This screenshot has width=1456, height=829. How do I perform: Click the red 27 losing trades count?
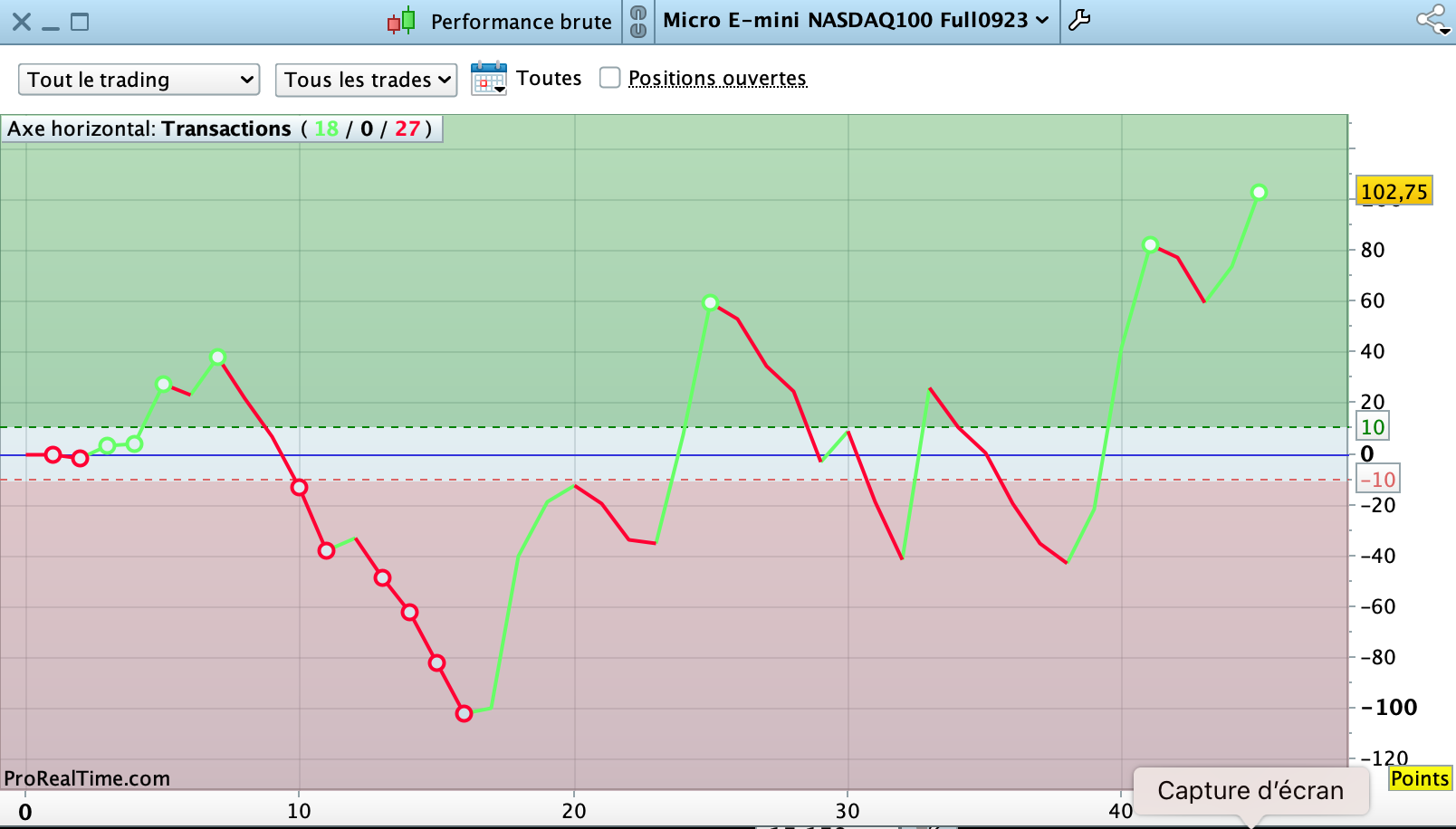[x=407, y=129]
